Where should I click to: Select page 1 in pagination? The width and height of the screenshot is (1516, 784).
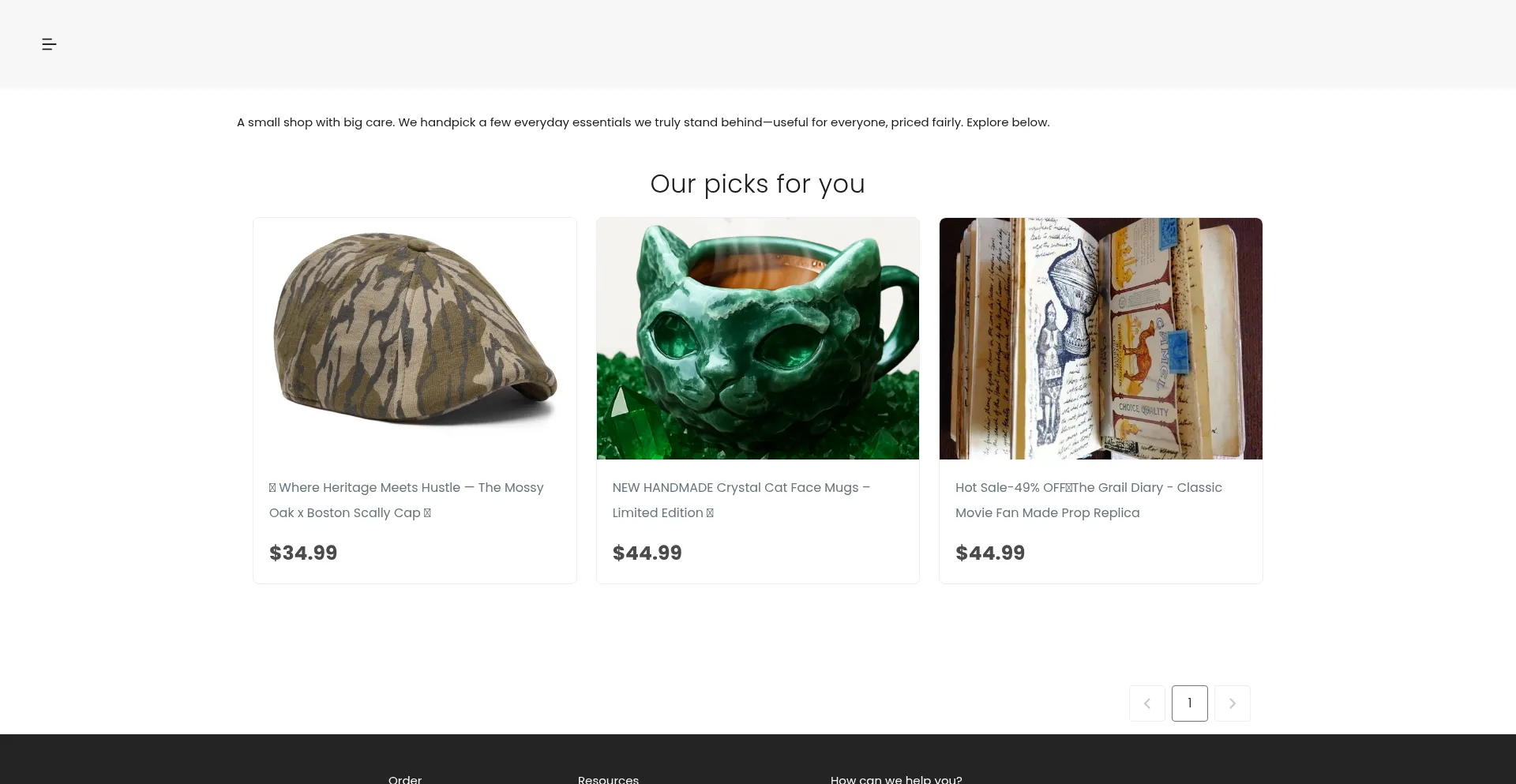[1189, 703]
